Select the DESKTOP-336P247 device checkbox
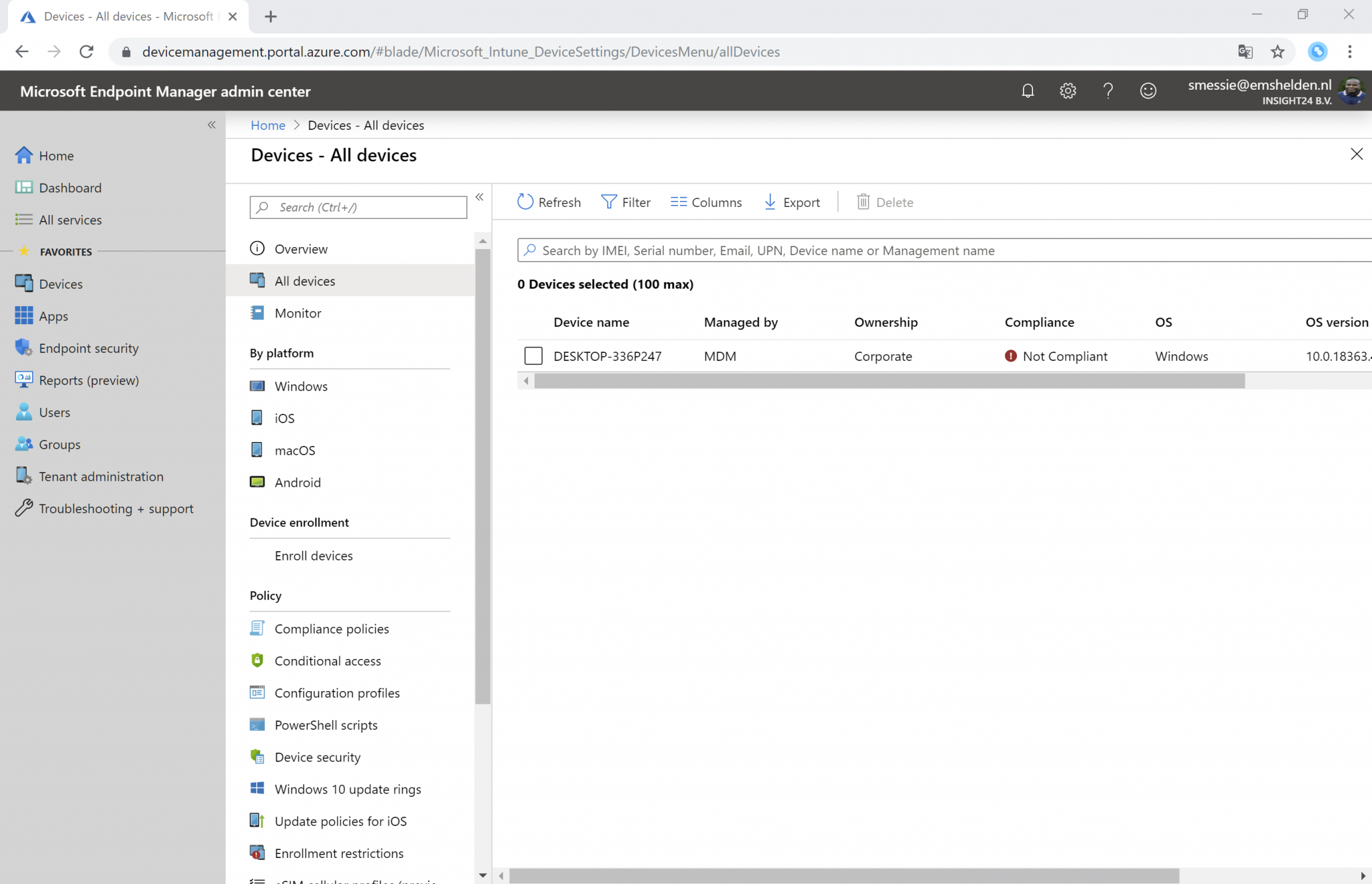The height and width of the screenshot is (884, 1372). click(x=533, y=356)
